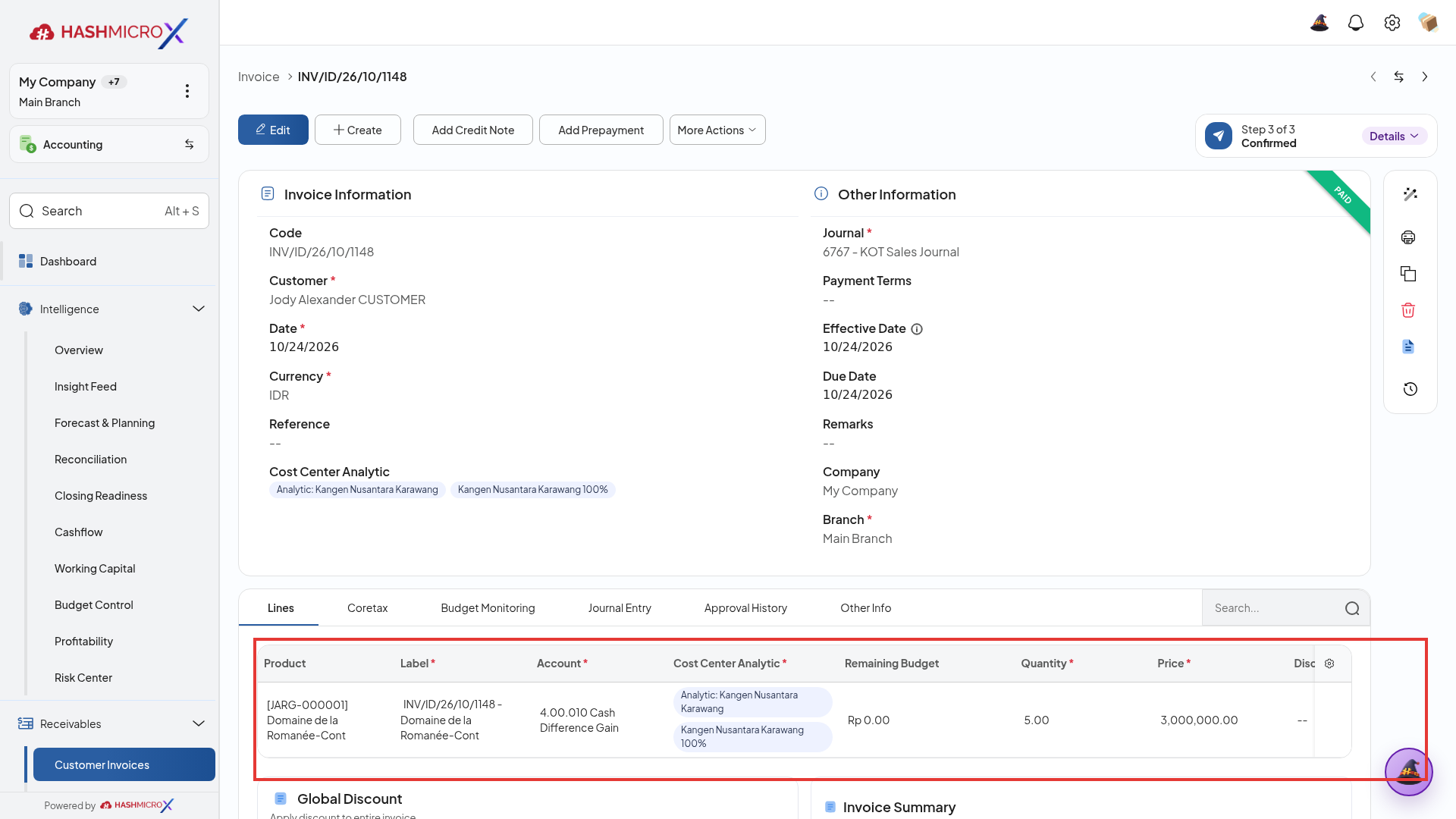This screenshot has height=819, width=1456.
Task: Open the blue document icon
Action: [x=1408, y=347]
